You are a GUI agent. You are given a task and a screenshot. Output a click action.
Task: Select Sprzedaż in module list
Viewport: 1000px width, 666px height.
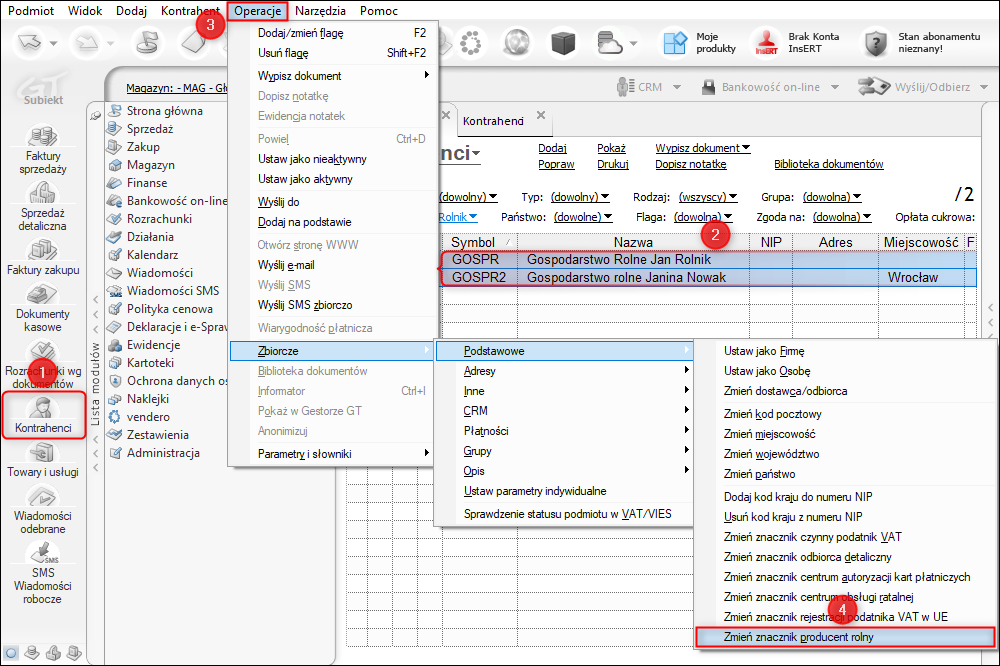pyautogui.click(x=150, y=129)
